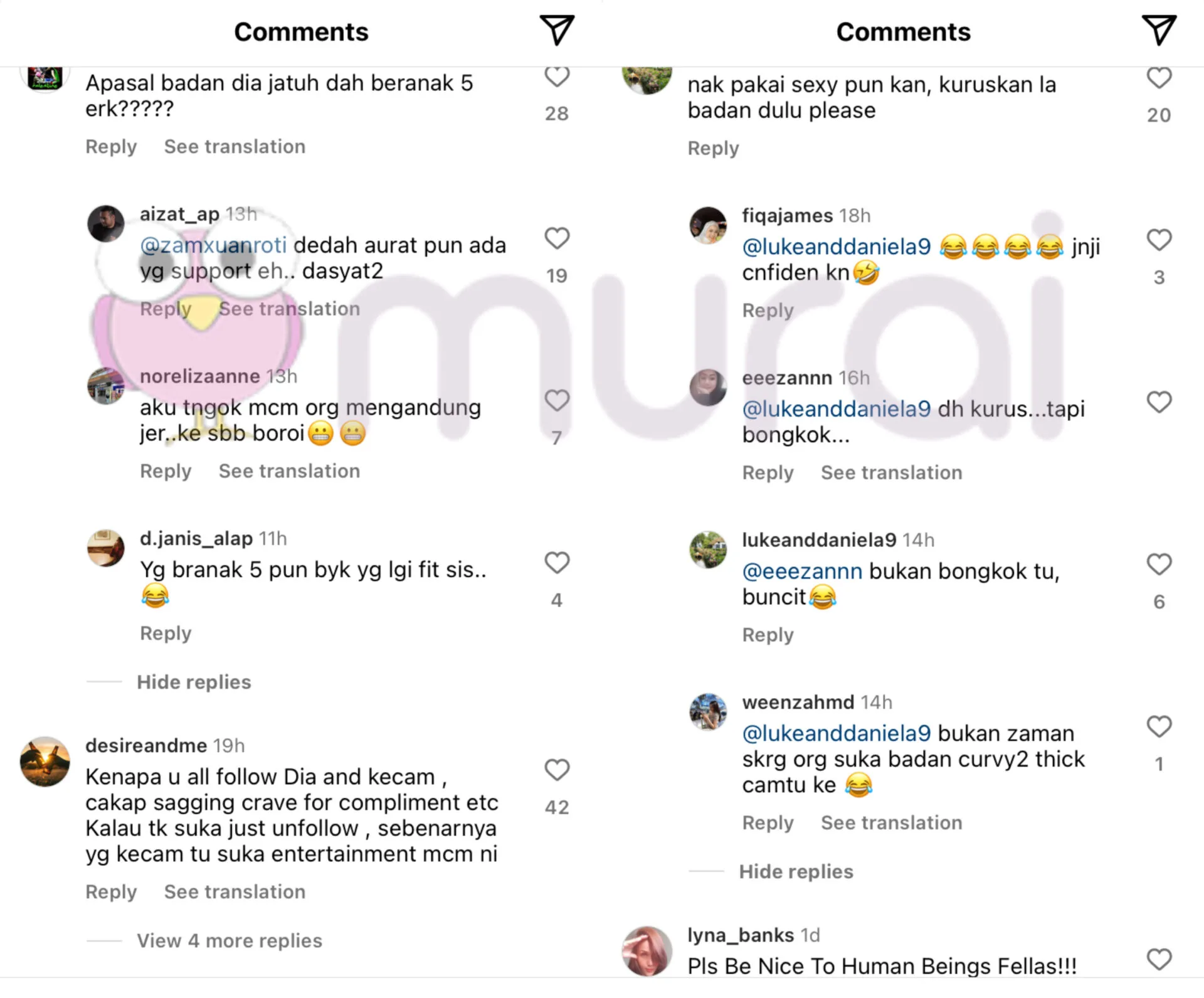Collapse replies with left Hide replies
1204x998 pixels.
(194, 682)
